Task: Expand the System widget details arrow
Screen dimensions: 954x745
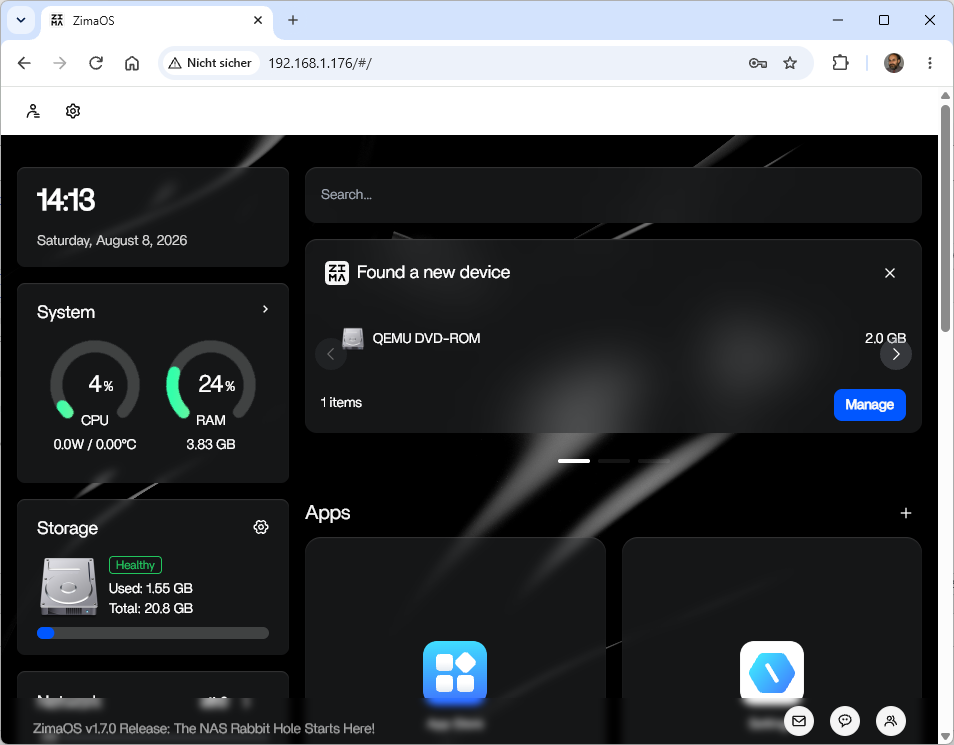Action: coord(265,309)
